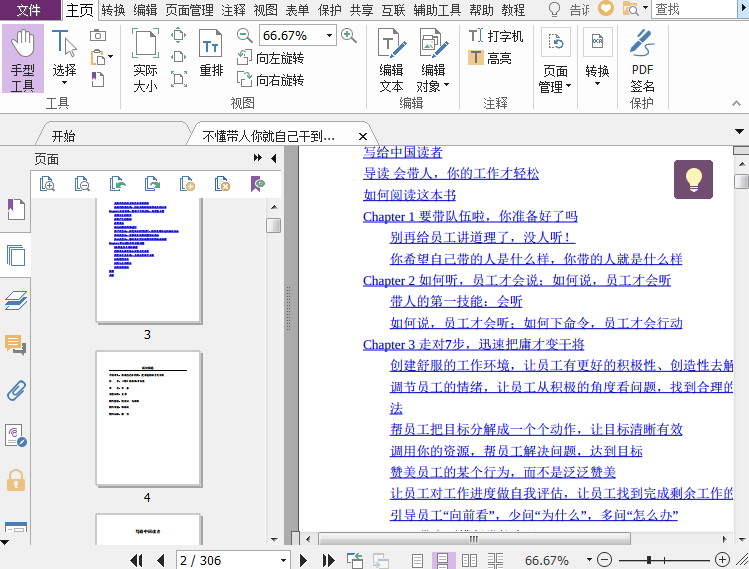This screenshot has height=569, width=749.
Task: Select the Hand tool (手型工具)
Action: 22,59
